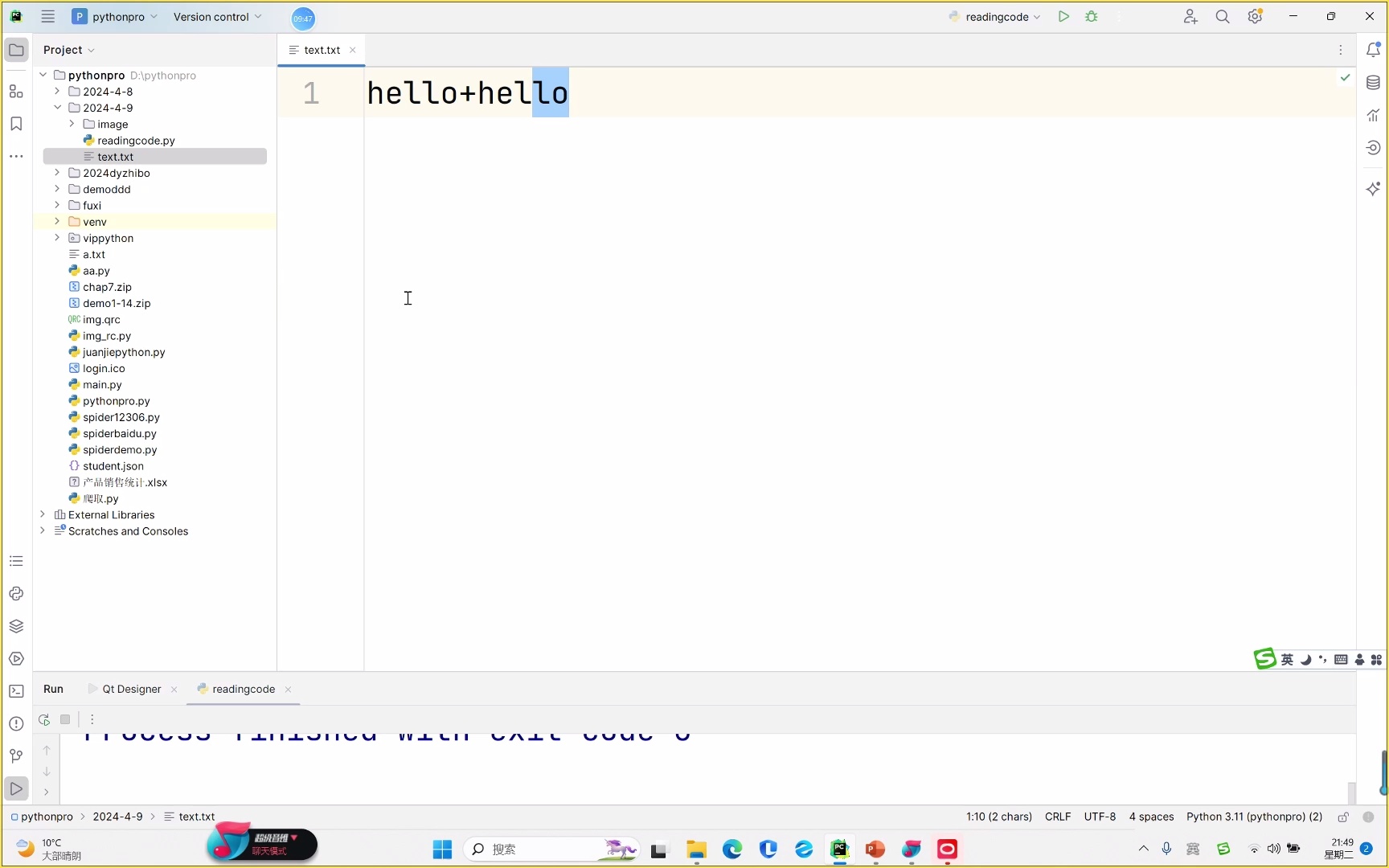
Task: Select the text.txt editor tab
Action: point(322,50)
